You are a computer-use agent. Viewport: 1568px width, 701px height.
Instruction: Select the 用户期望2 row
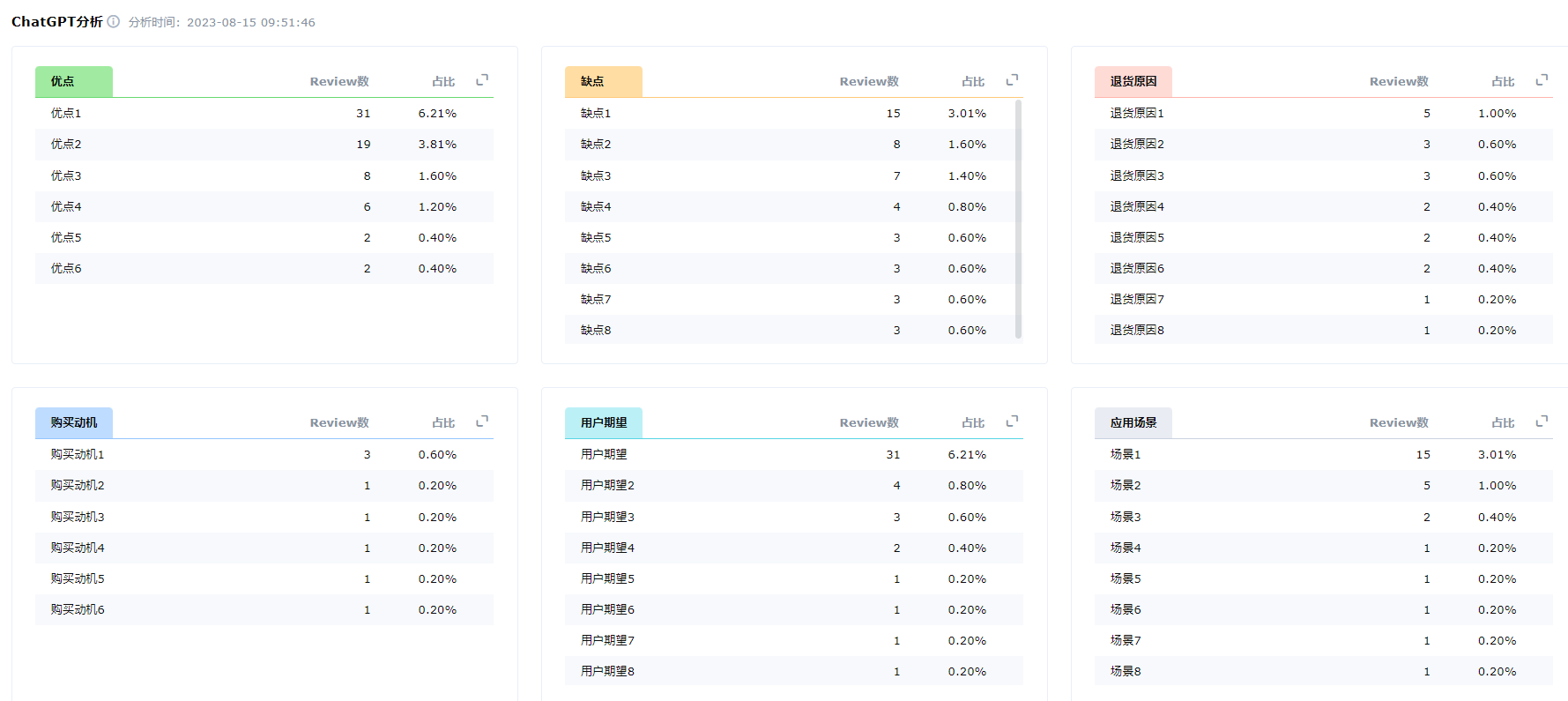coord(794,485)
